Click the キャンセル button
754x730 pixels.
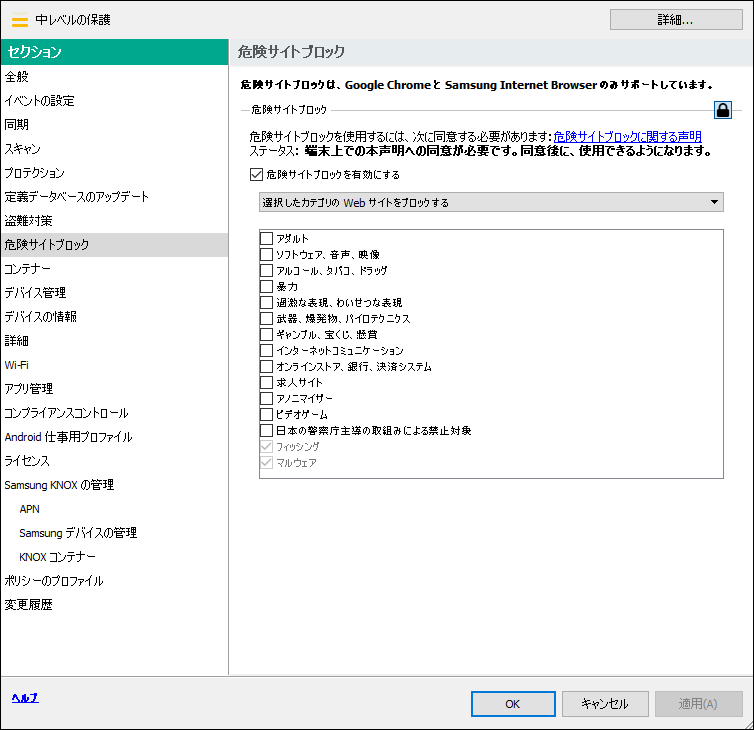point(604,704)
